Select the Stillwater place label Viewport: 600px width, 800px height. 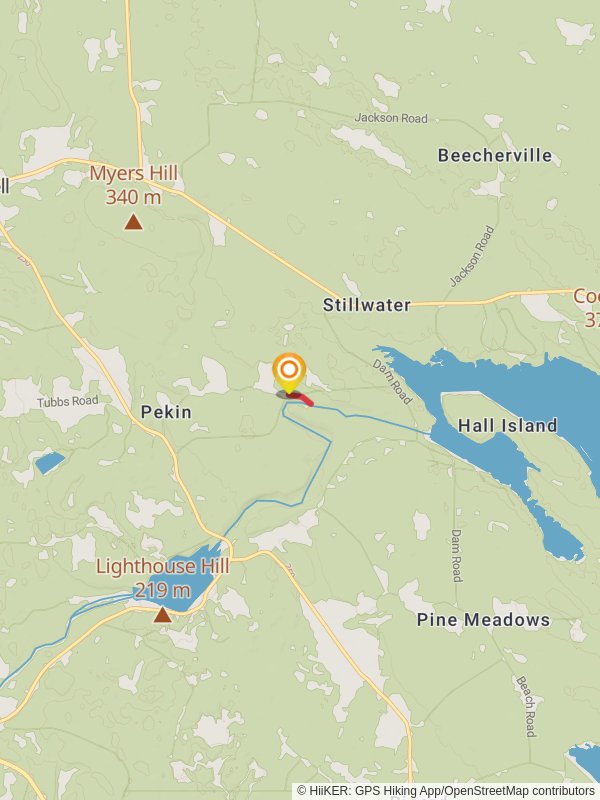point(367,305)
